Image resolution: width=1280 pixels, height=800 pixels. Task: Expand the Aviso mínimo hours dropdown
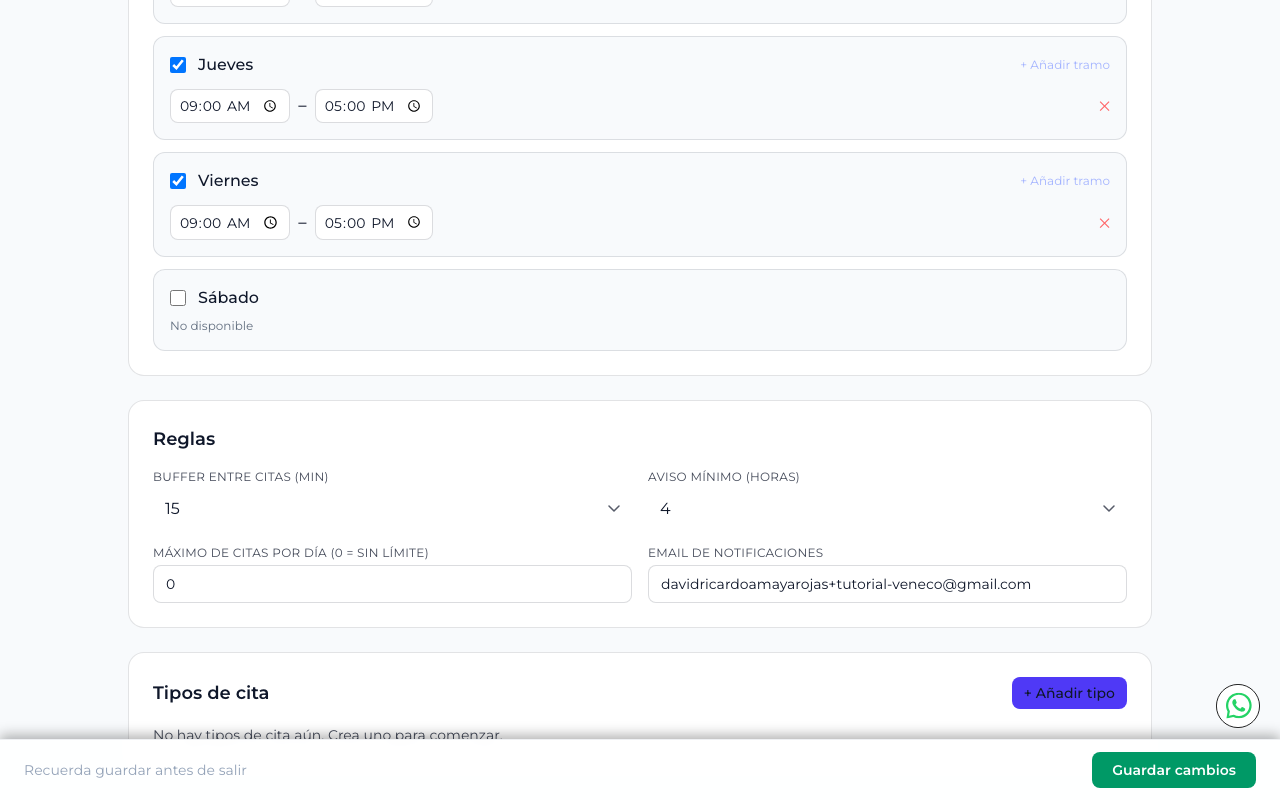coord(887,508)
